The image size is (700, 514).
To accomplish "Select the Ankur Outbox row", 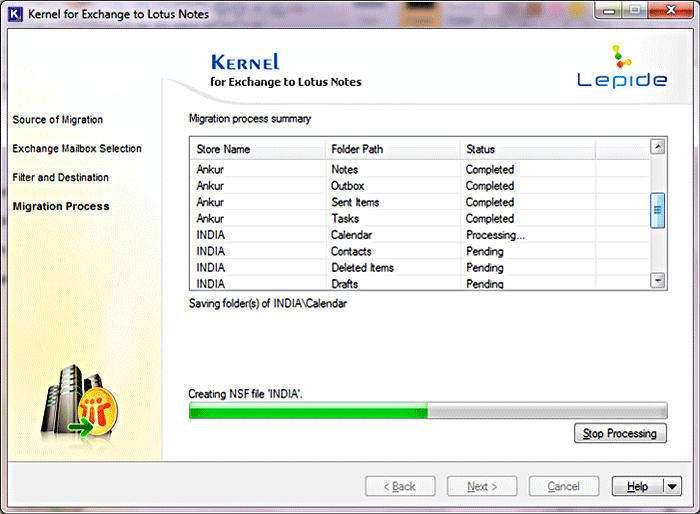I will pos(420,186).
